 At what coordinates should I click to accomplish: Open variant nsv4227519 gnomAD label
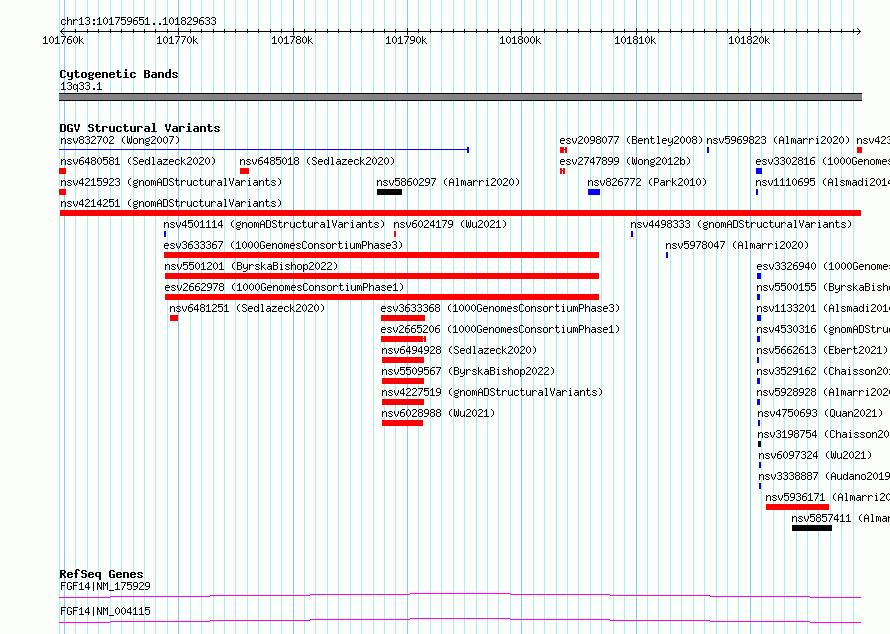(492, 392)
